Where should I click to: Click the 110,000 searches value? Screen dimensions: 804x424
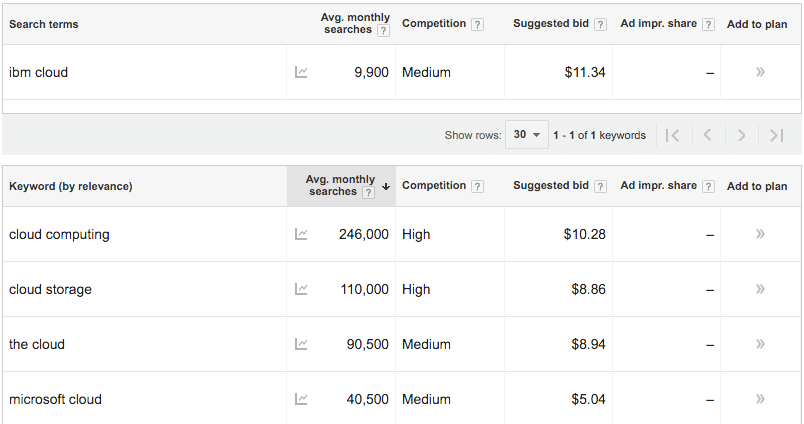click(365, 289)
